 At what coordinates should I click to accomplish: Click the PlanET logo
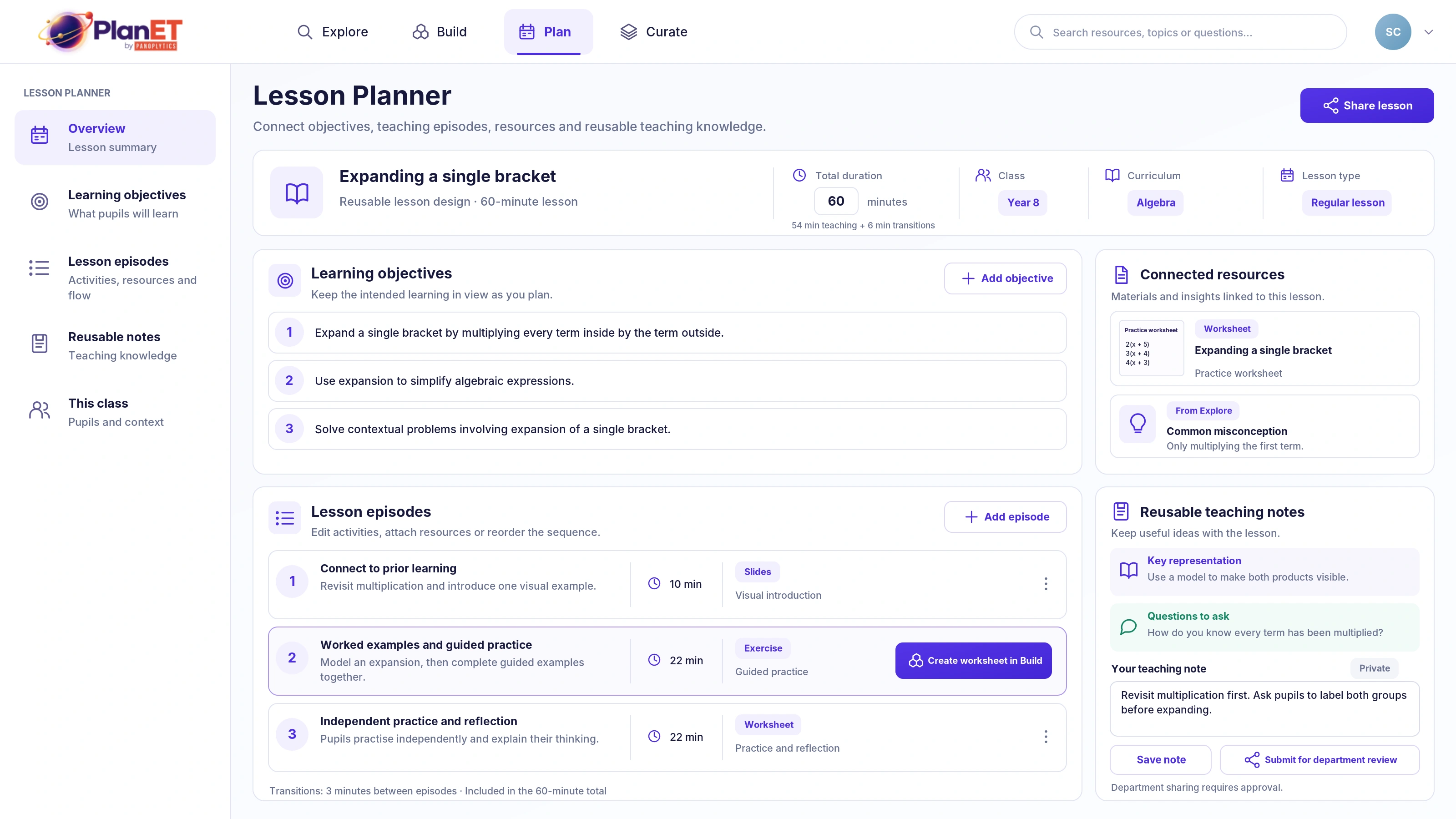coord(111,32)
